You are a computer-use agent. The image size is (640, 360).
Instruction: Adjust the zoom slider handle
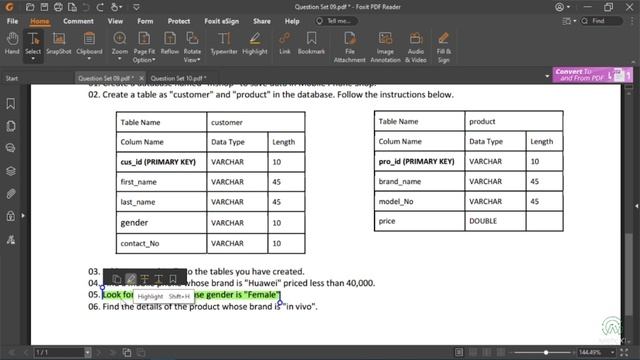click(546, 352)
